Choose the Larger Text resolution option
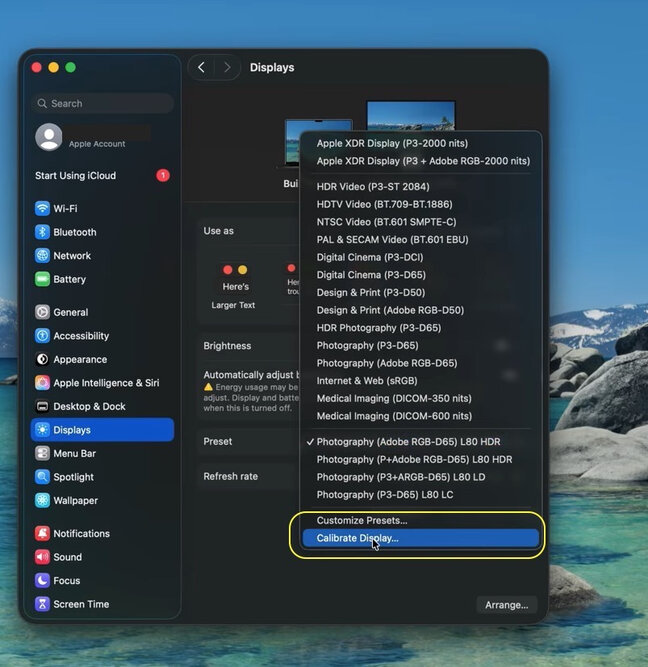The height and width of the screenshot is (667, 648). (234, 286)
